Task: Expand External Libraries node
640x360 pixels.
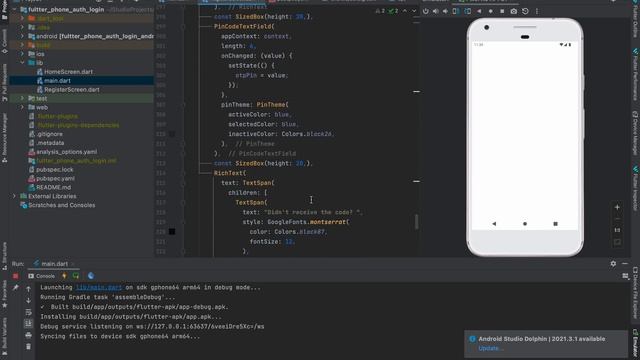Action: pyautogui.click(x=14, y=196)
